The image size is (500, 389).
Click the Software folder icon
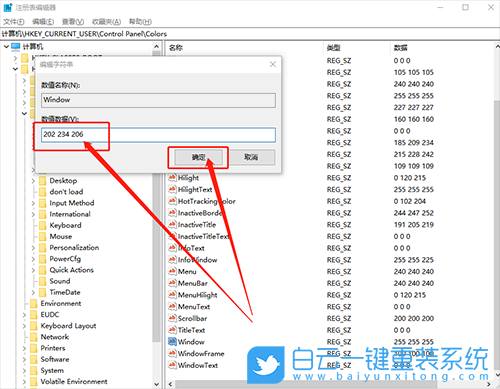pyautogui.click(x=33, y=359)
